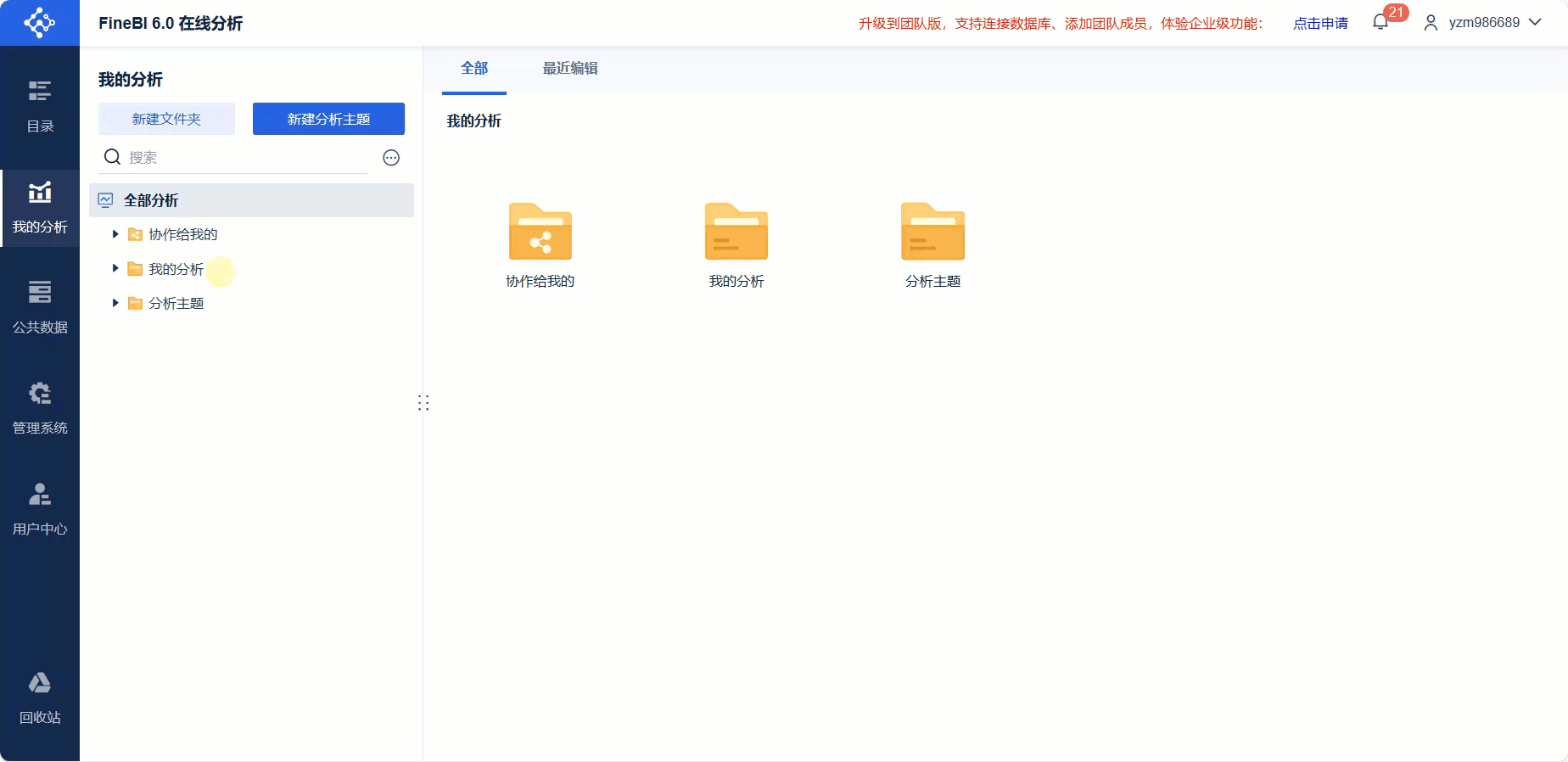
Task: Expand the 分析主题 tree node arrow
Action: click(x=115, y=303)
